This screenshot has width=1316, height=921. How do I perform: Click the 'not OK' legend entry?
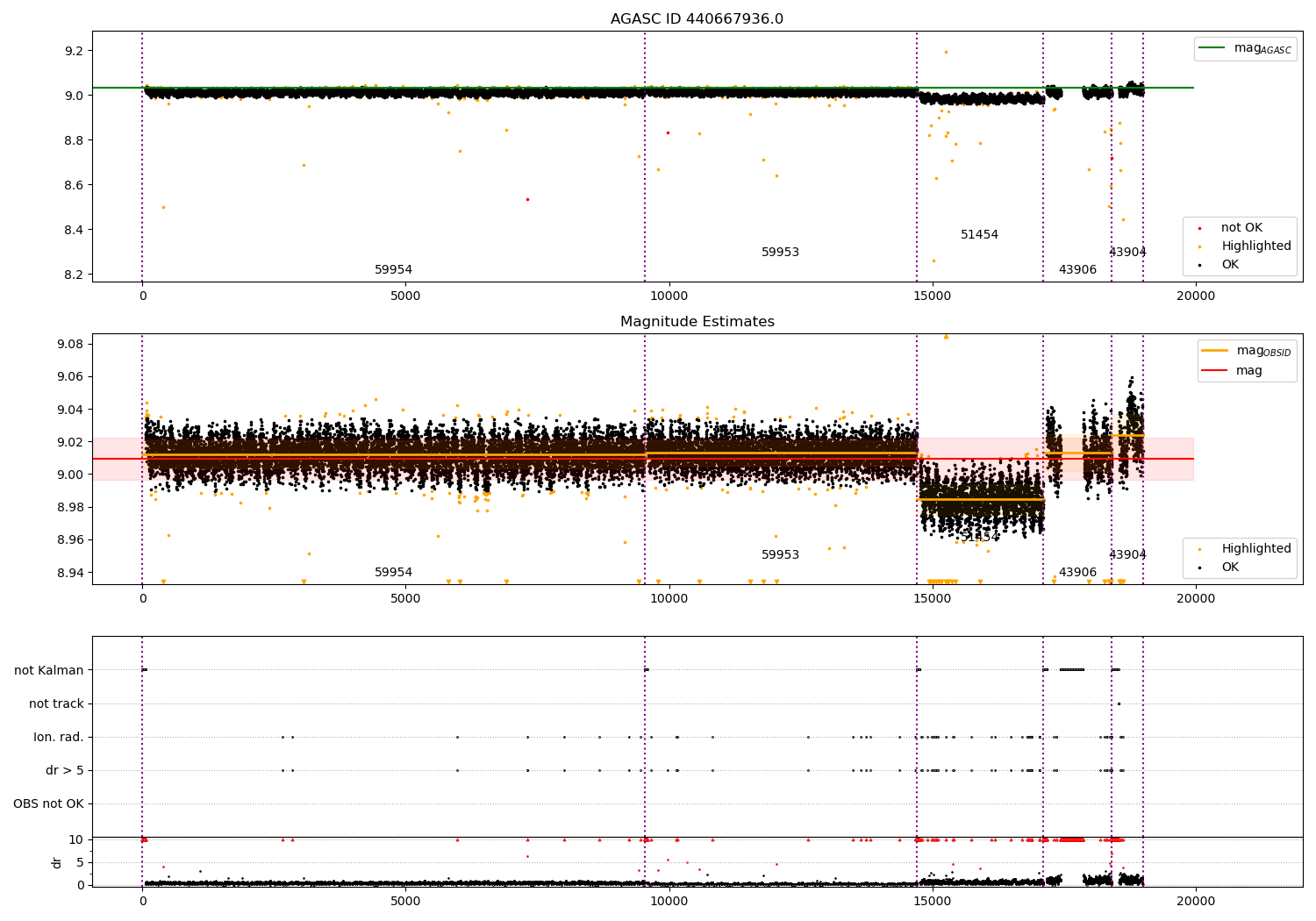[1241, 228]
